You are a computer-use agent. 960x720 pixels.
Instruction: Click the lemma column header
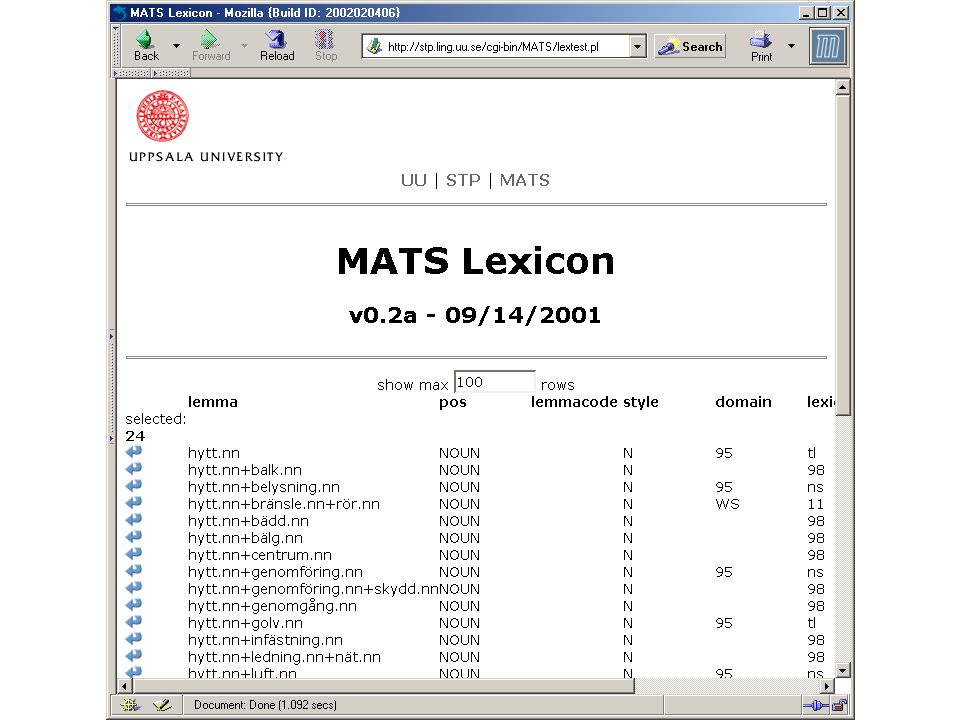click(x=212, y=402)
